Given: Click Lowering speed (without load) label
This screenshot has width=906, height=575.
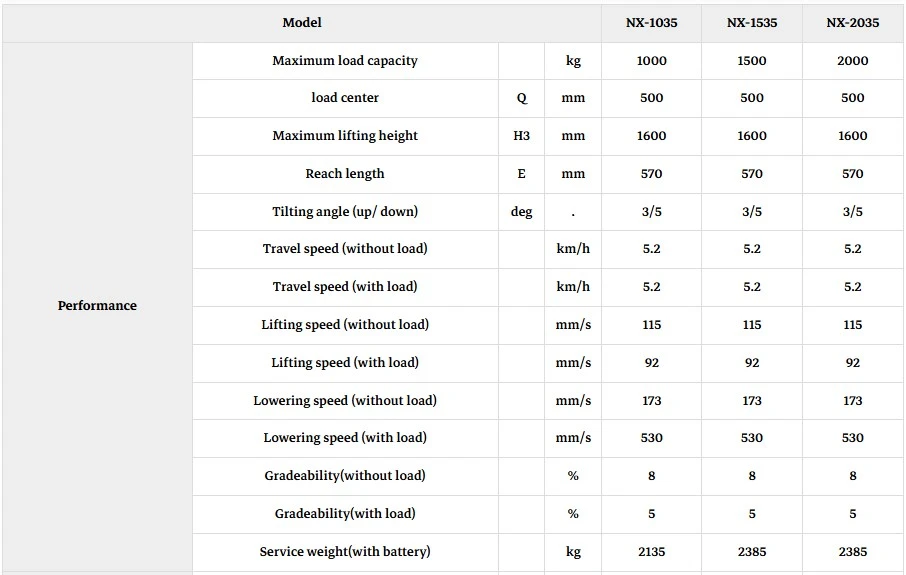Looking at the screenshot, I should tap(345, 400).
